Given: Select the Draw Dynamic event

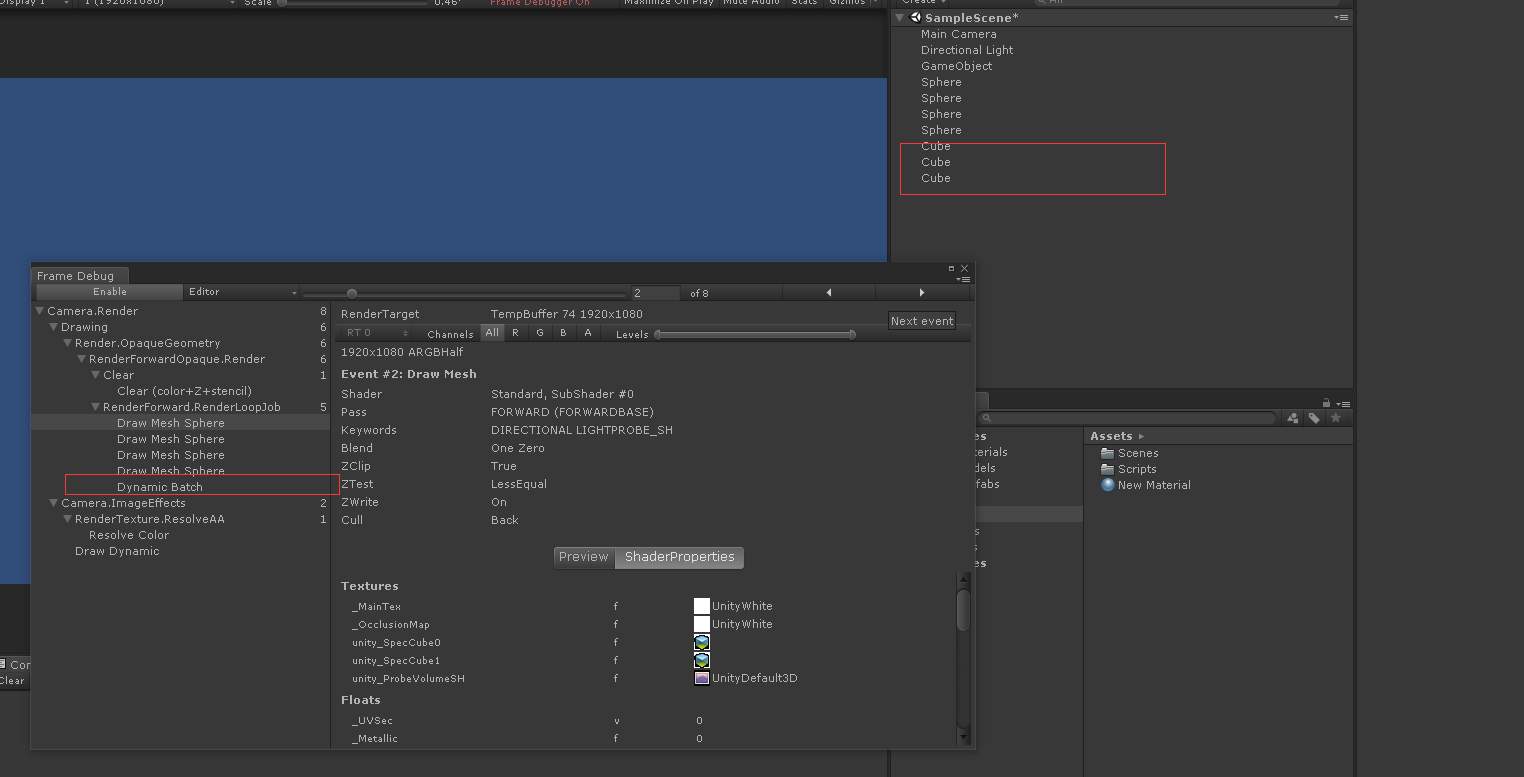Looking at the screenshot, I should tap(117, 551).
